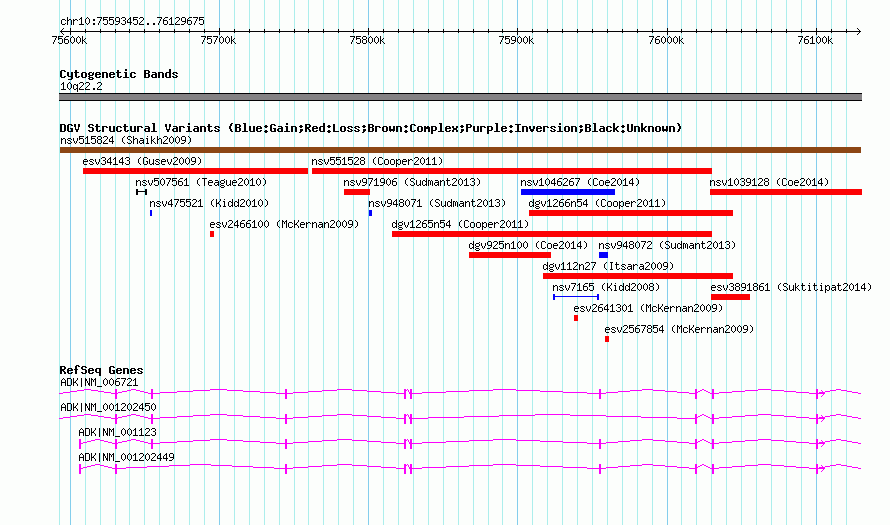
Task: Select the red esv3891861 loss bar
Action: coord(730,297)
